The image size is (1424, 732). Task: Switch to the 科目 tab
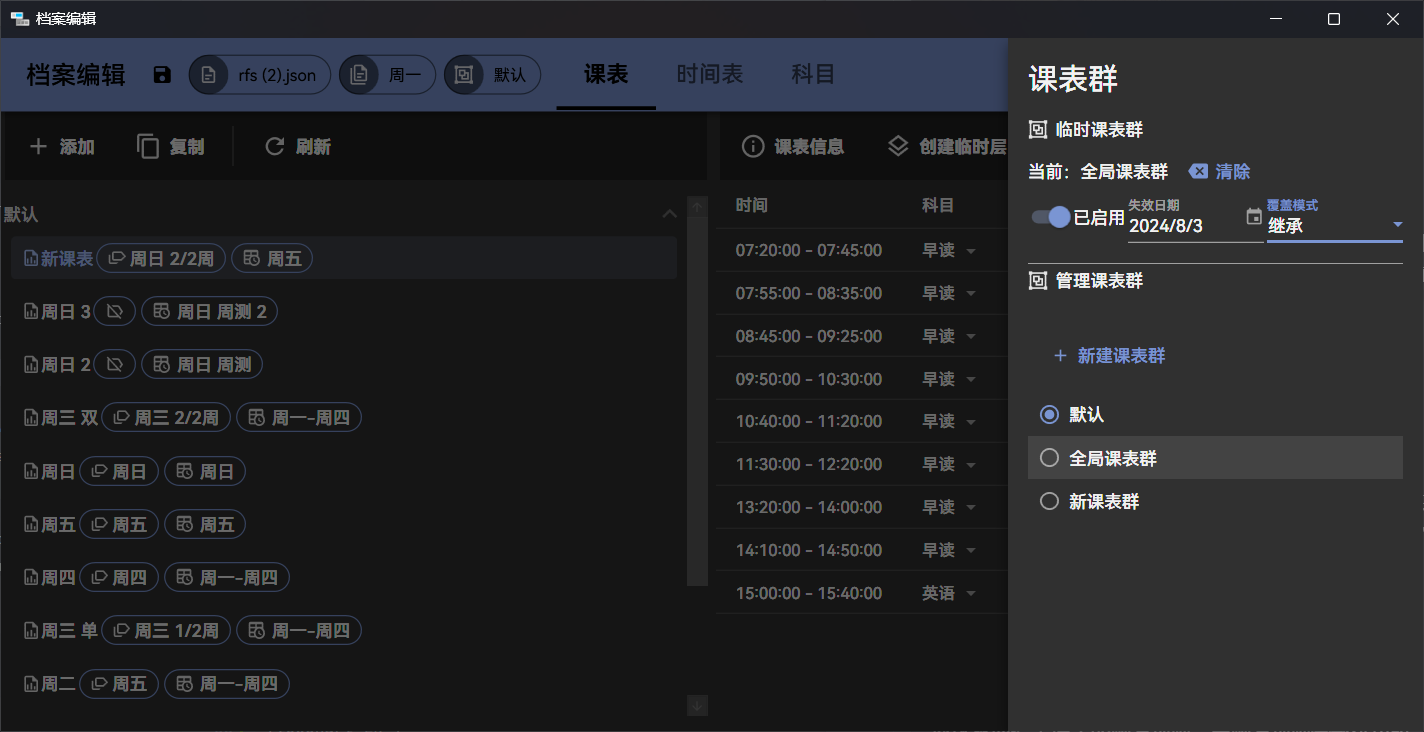coord(812,75)
